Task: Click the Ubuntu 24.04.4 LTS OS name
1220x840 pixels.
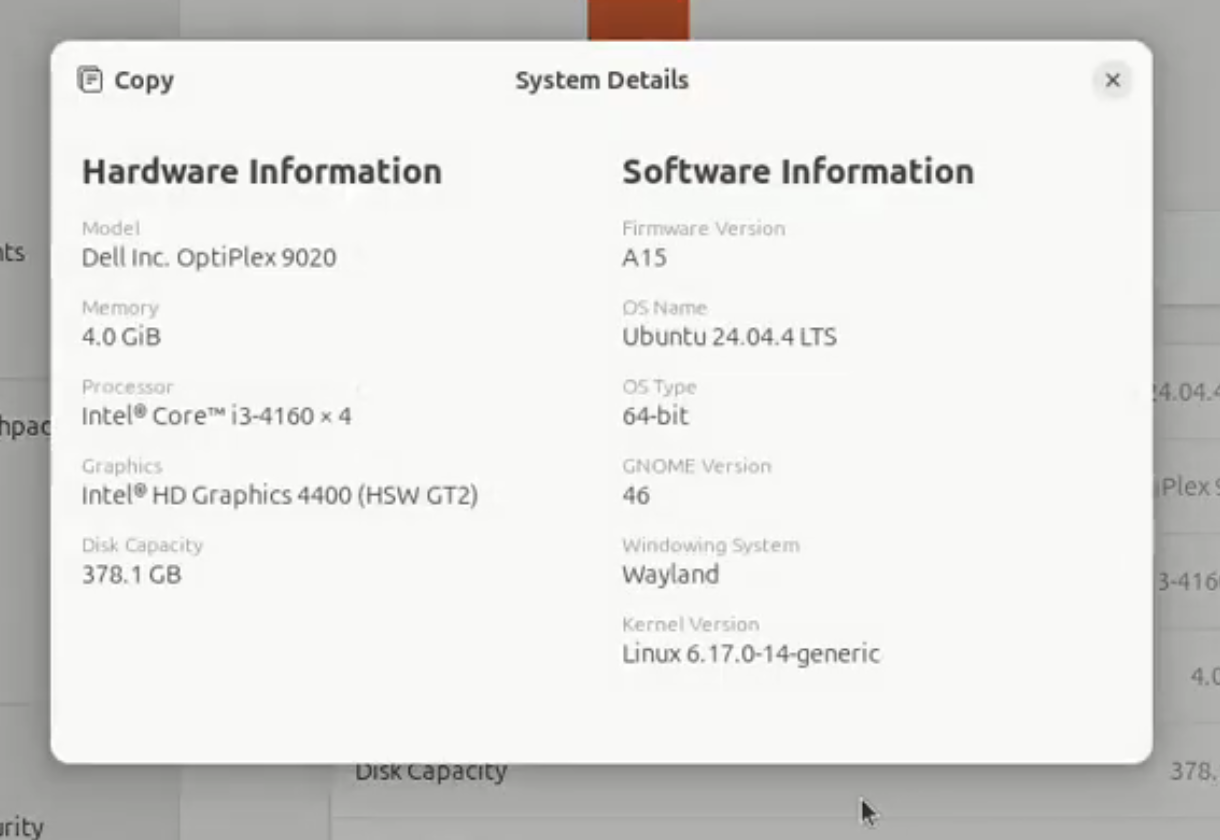Action: pos(729,336)
